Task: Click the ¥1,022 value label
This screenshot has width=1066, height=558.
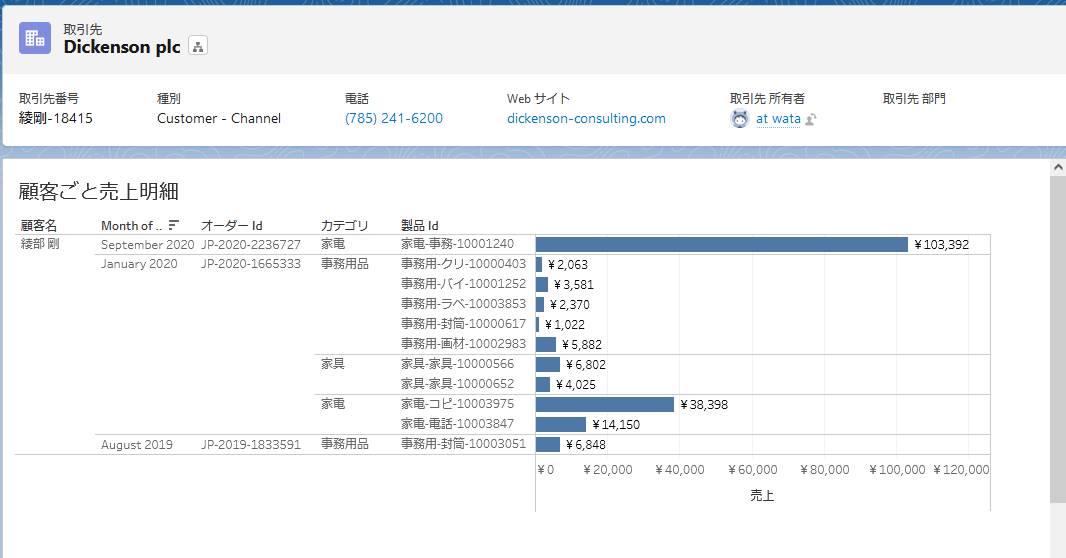Action: click(x=565, y=325)
